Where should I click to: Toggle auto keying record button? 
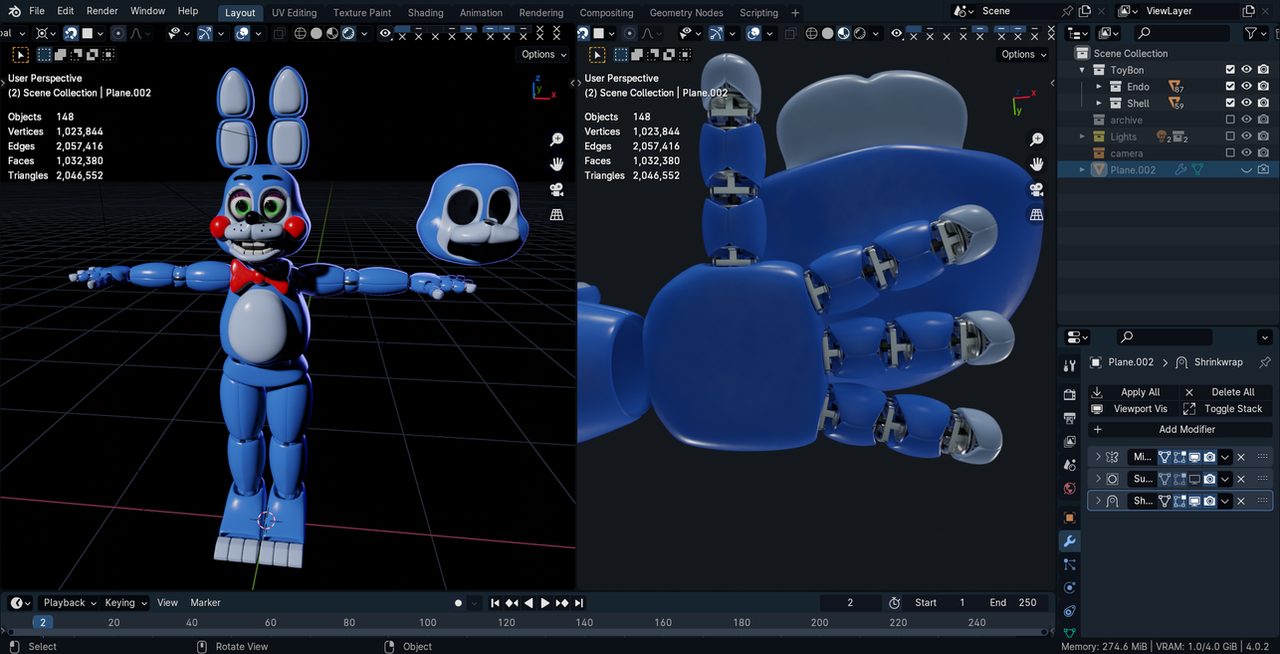458,603
